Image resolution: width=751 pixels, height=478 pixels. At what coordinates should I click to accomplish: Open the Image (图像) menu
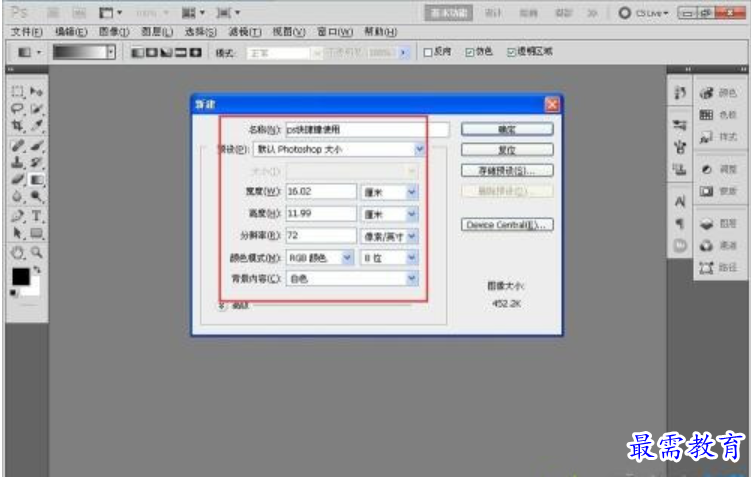point(114,32)
